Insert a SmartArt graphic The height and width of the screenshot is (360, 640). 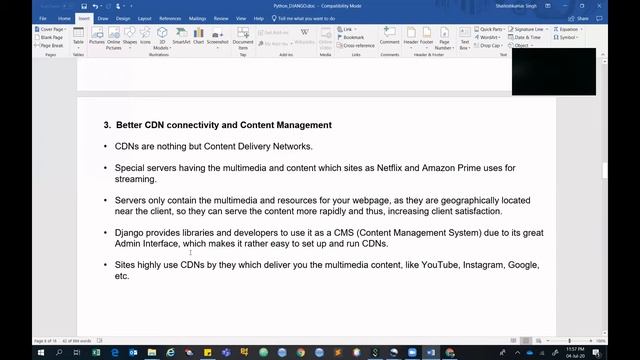click(x=181, y=37)
